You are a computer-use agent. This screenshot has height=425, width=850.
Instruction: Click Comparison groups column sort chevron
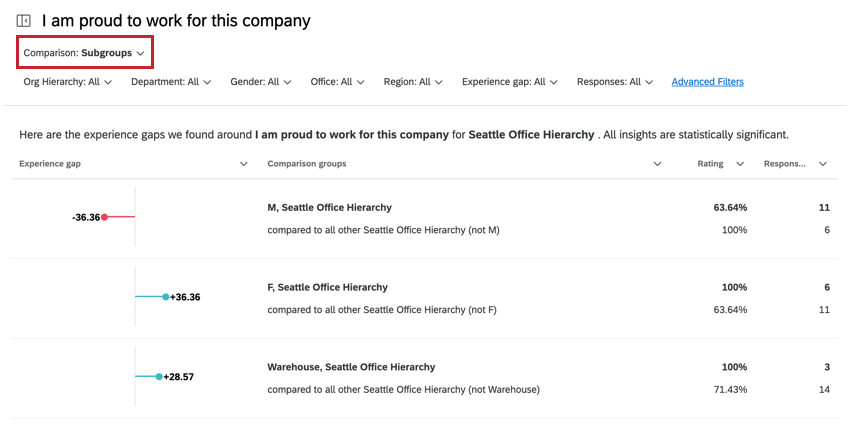point(657,164)
